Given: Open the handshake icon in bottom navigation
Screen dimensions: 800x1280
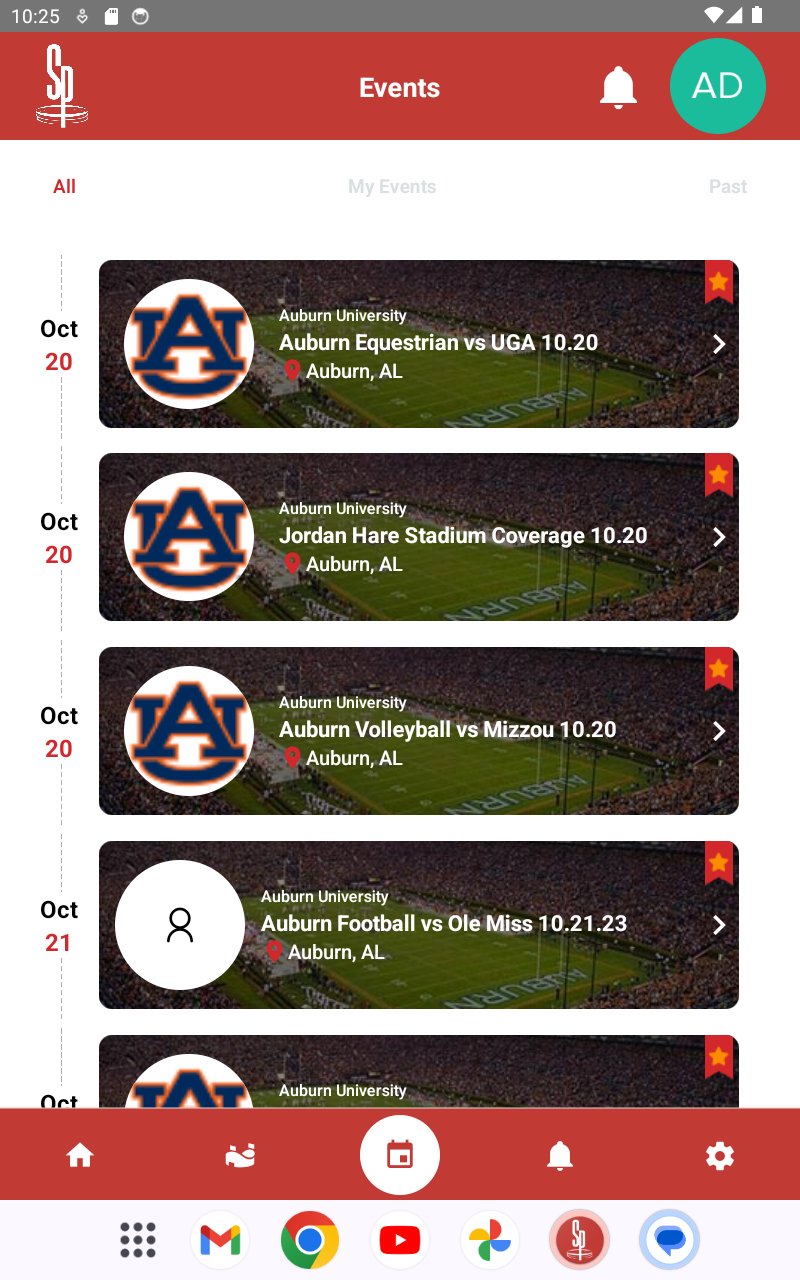Looking at the screenshot, I should tap(240, 1156).
